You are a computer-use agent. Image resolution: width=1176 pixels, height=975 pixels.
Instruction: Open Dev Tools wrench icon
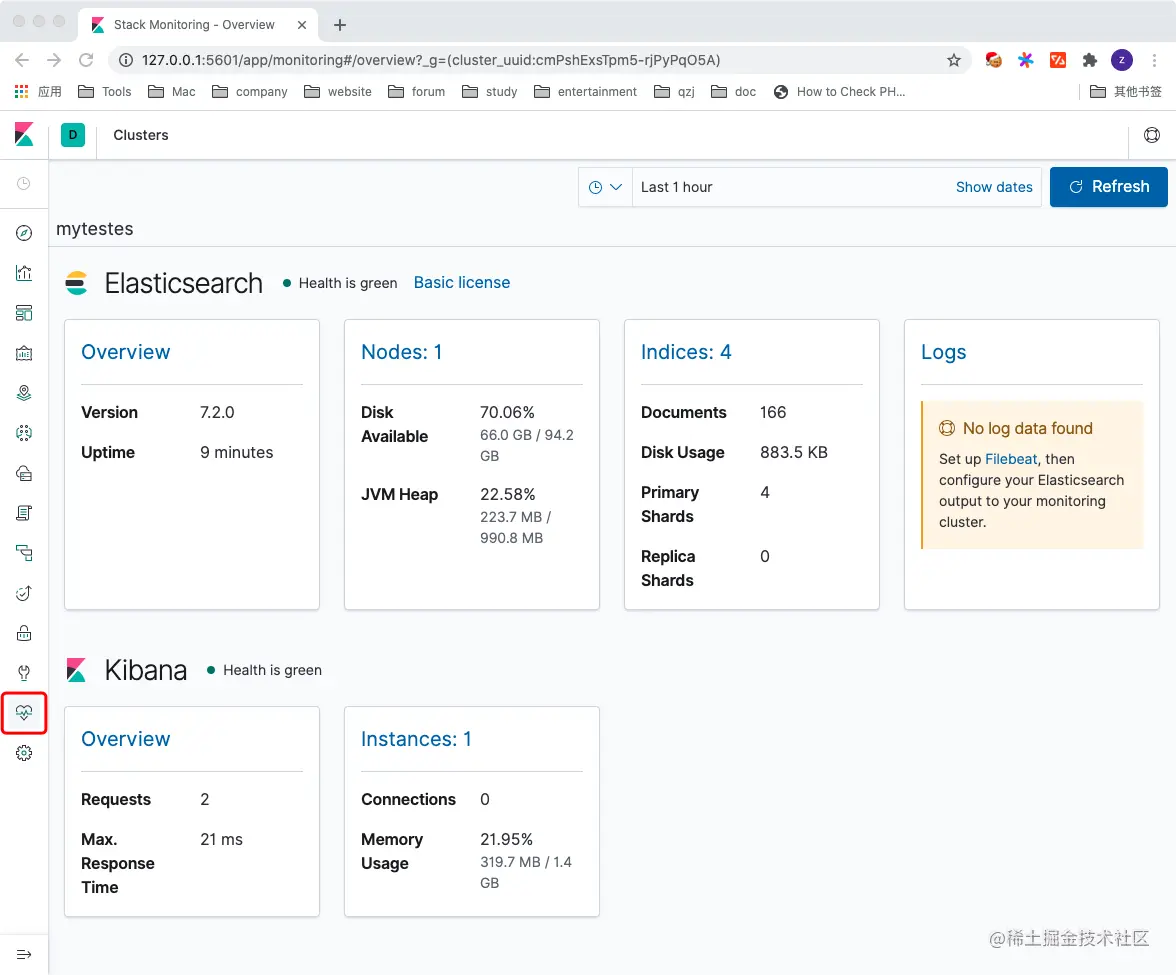(x=24, y=672)
